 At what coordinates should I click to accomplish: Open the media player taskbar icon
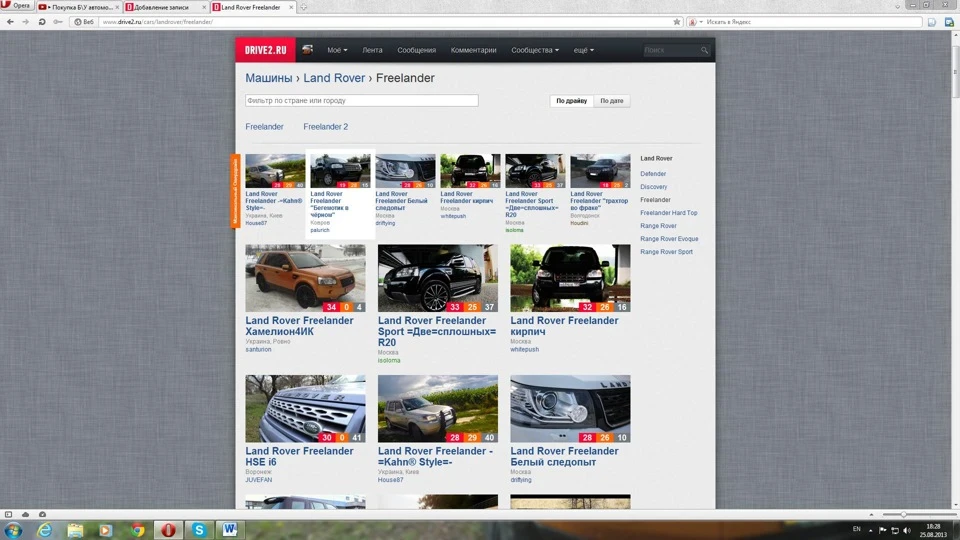pyautogui.click(x=106, y=530)
